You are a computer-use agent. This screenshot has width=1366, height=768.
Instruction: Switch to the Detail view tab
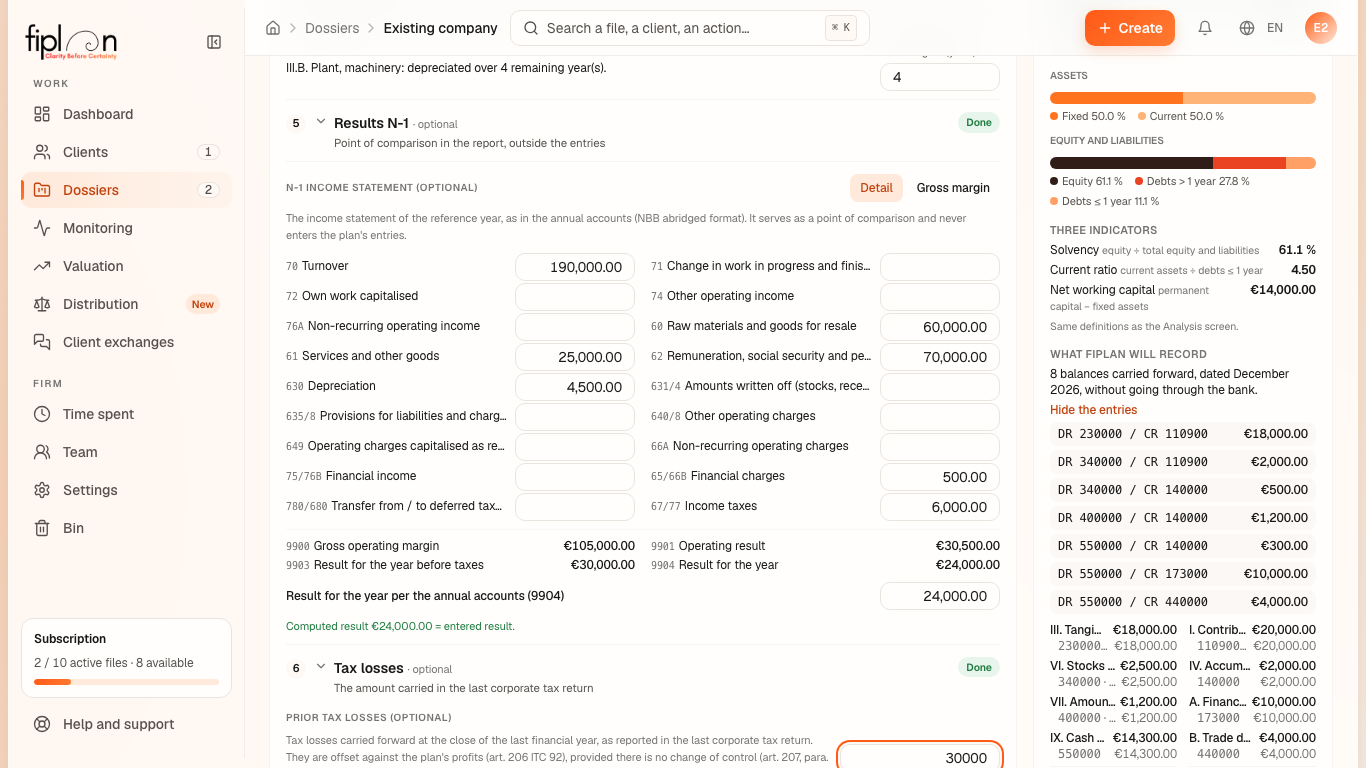pos(876,188)
